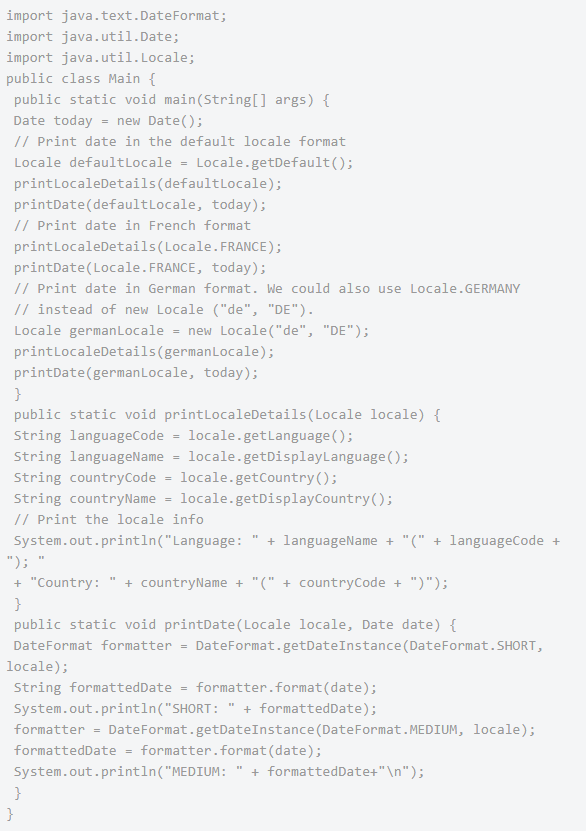This screenshot has height=831, width=586.
Task: Click the printDate method declaration
Action: pos(235,625)
